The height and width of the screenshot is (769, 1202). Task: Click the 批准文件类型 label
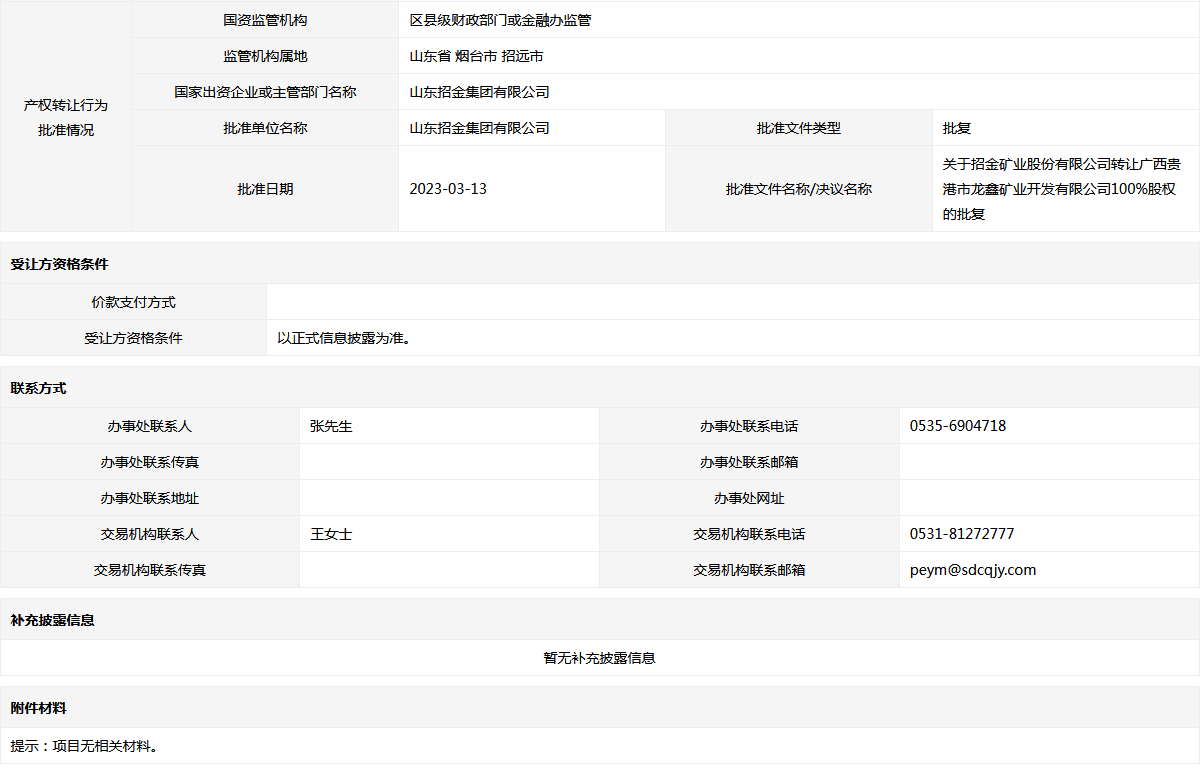click(x=799, y=128)
